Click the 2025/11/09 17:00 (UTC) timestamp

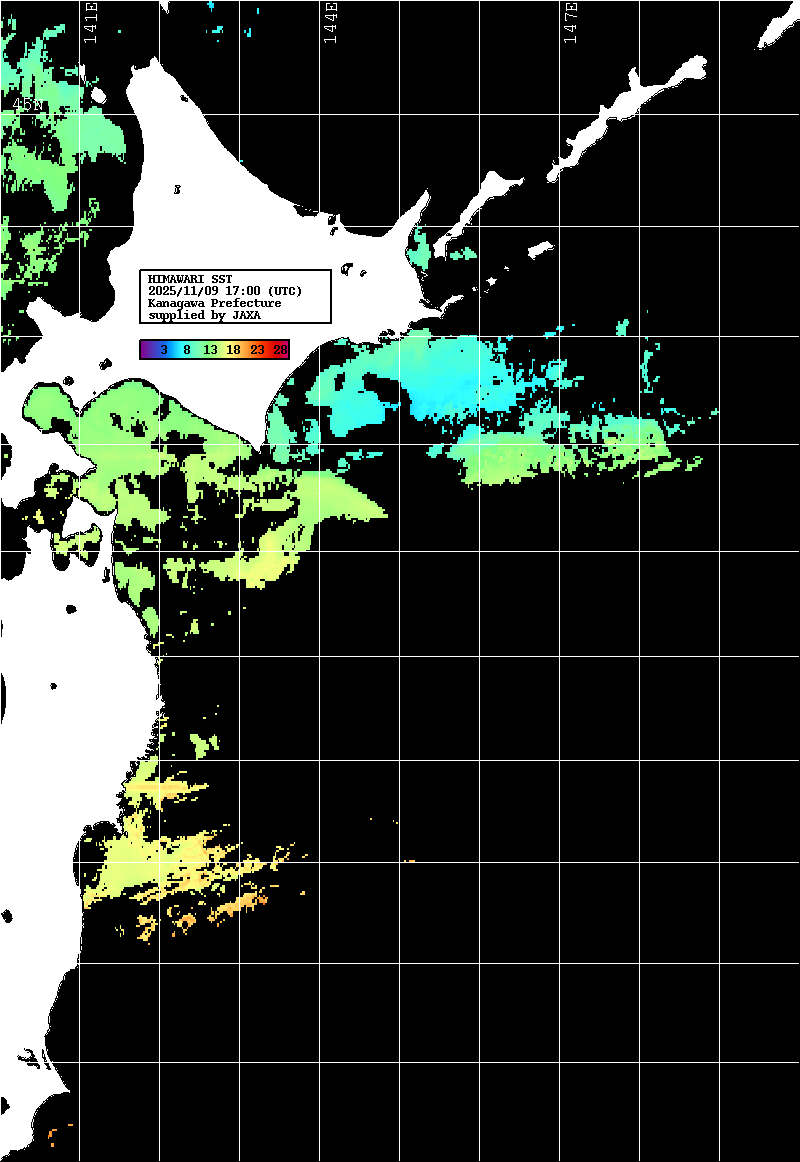click(x=225, y=291)
